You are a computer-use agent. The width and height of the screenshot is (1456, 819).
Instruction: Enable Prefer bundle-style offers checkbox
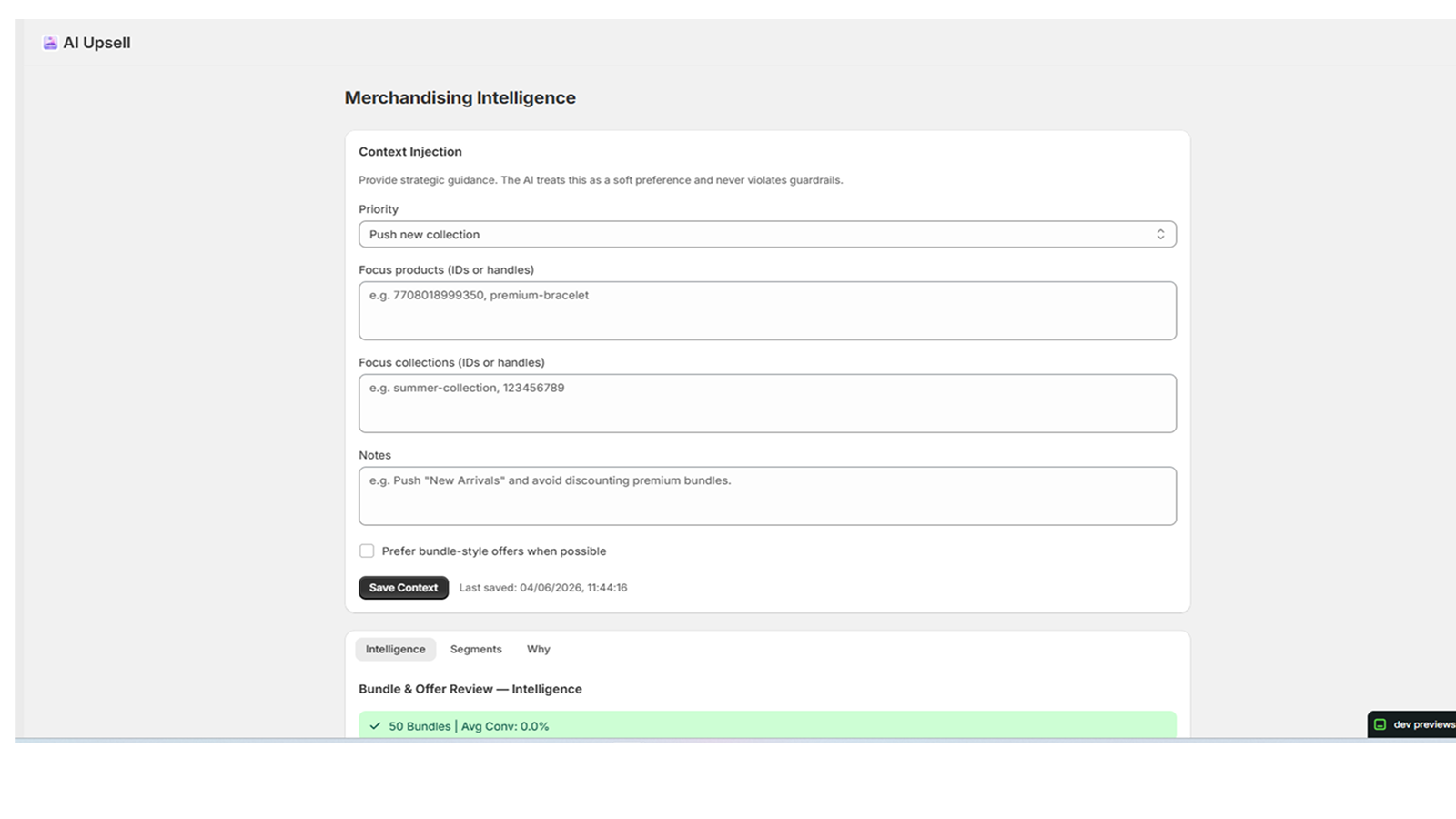pos(367,551)
